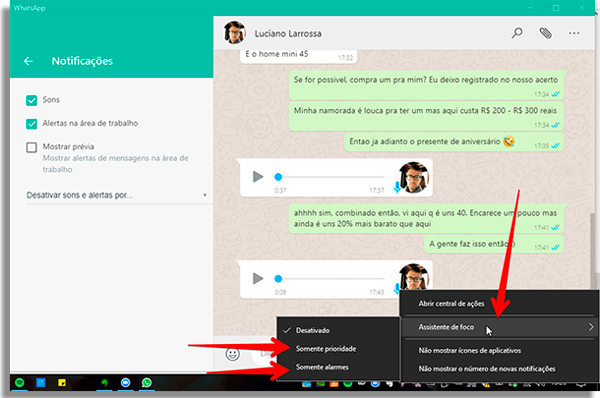Open the blue app on taskbar
The image size is (600, 398).
[41, 382]
